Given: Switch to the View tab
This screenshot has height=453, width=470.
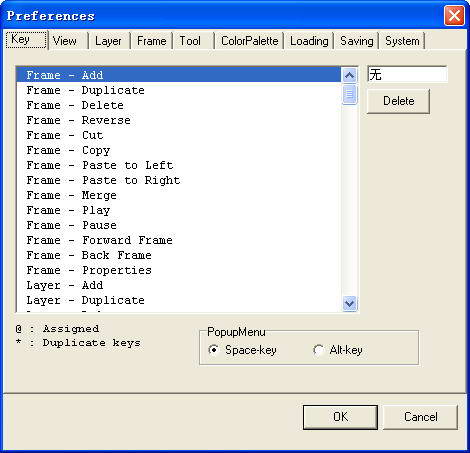Looking at the screenshot, I should 65,41.
